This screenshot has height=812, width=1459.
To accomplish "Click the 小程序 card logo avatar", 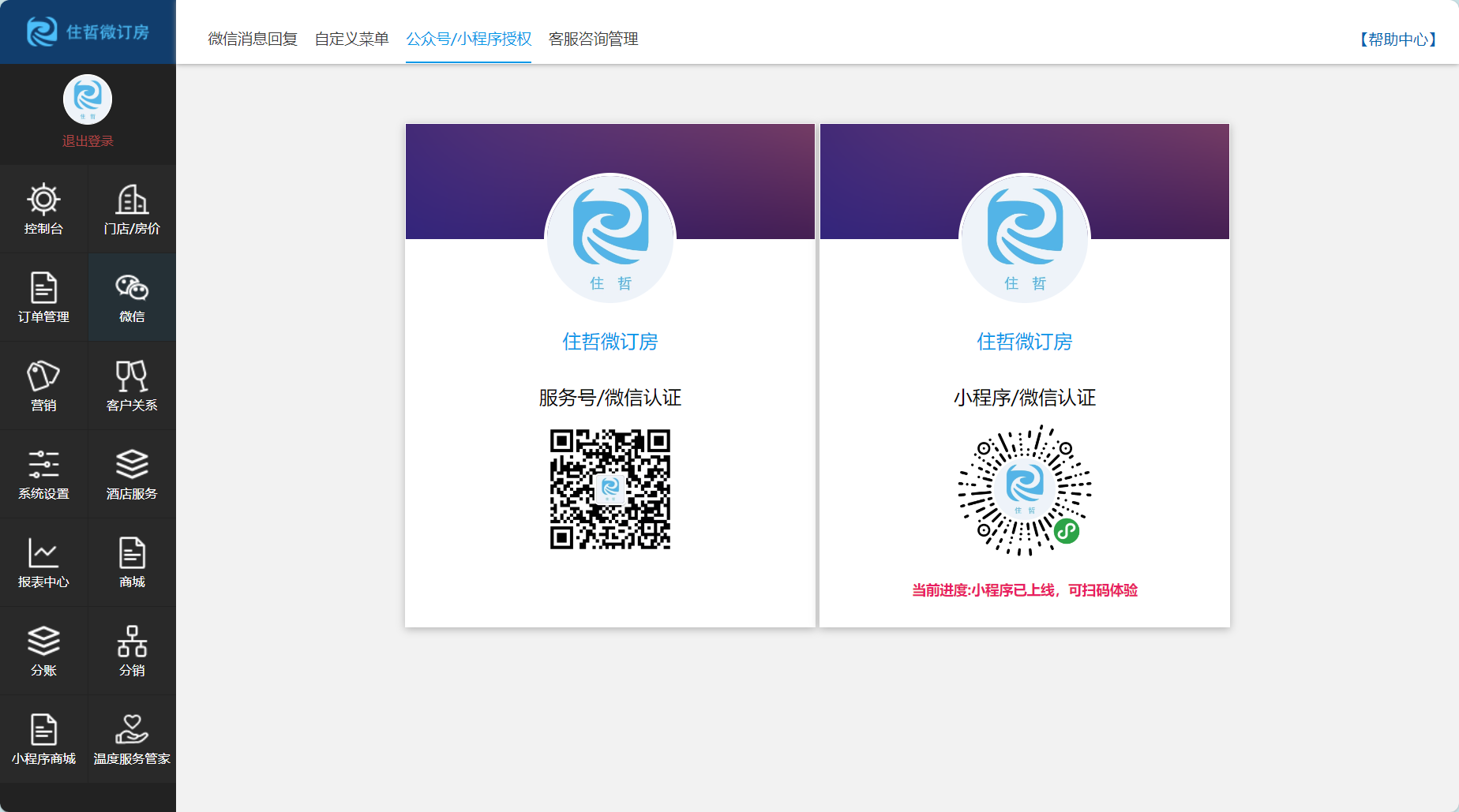I will tap(1025, 238).
